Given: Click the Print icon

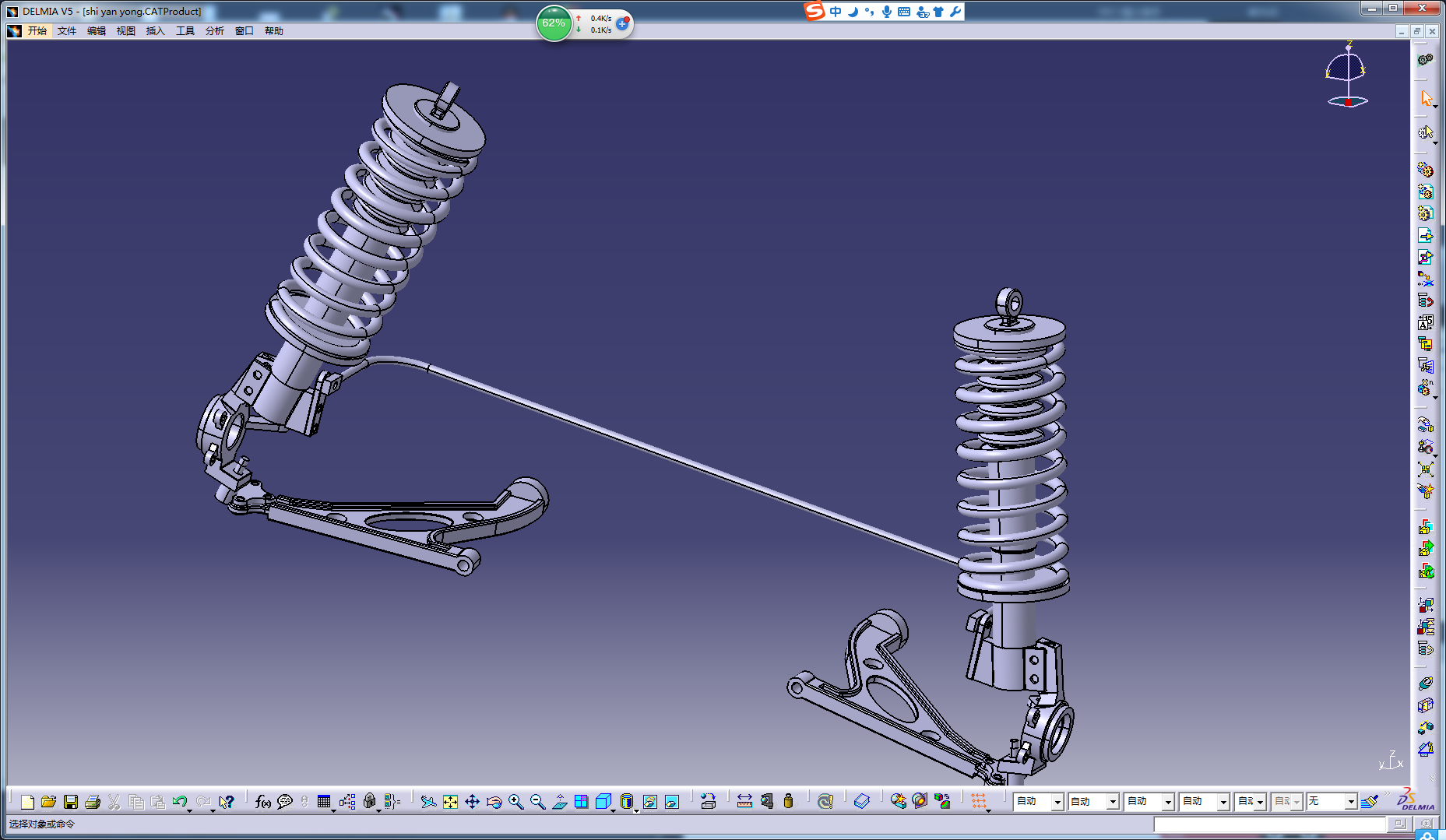Looking at the screenshot, I should click(x=93, y=801).
